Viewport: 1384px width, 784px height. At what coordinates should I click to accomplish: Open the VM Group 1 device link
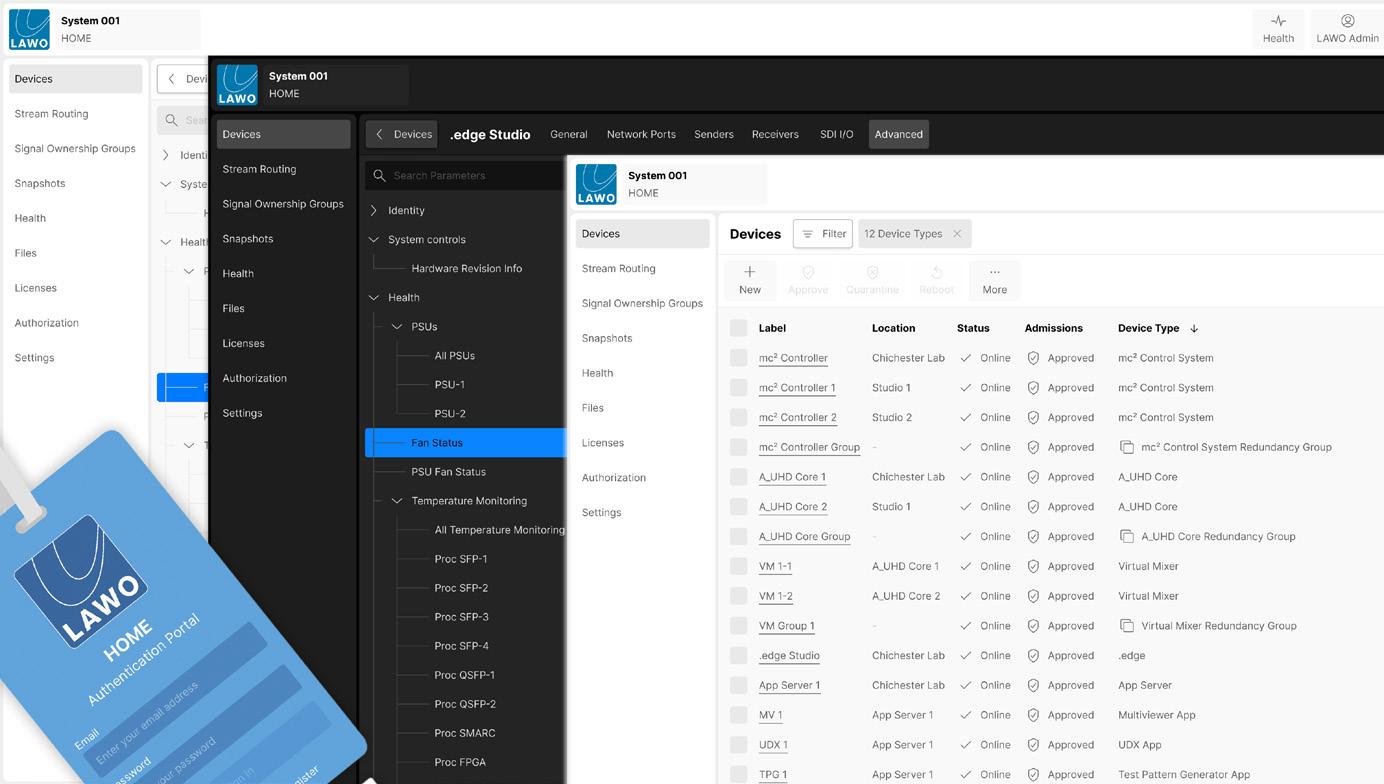(787, 626)
